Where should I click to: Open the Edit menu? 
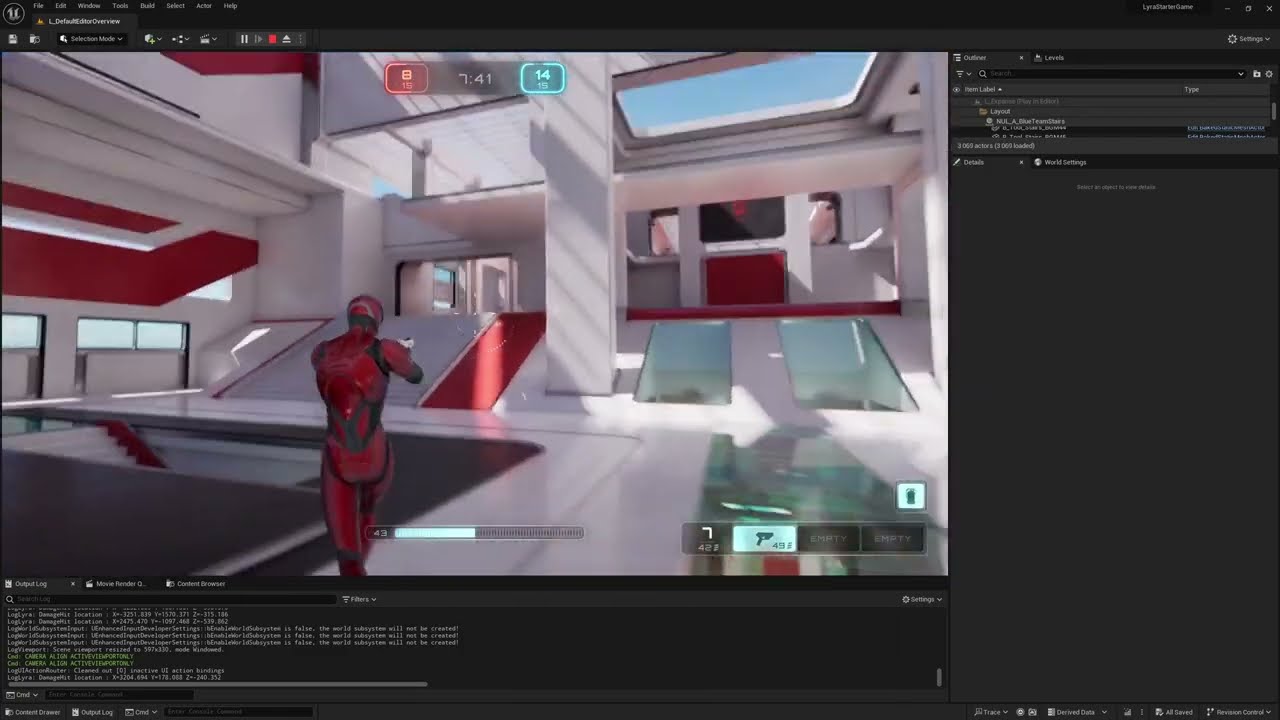click(61, 6)
